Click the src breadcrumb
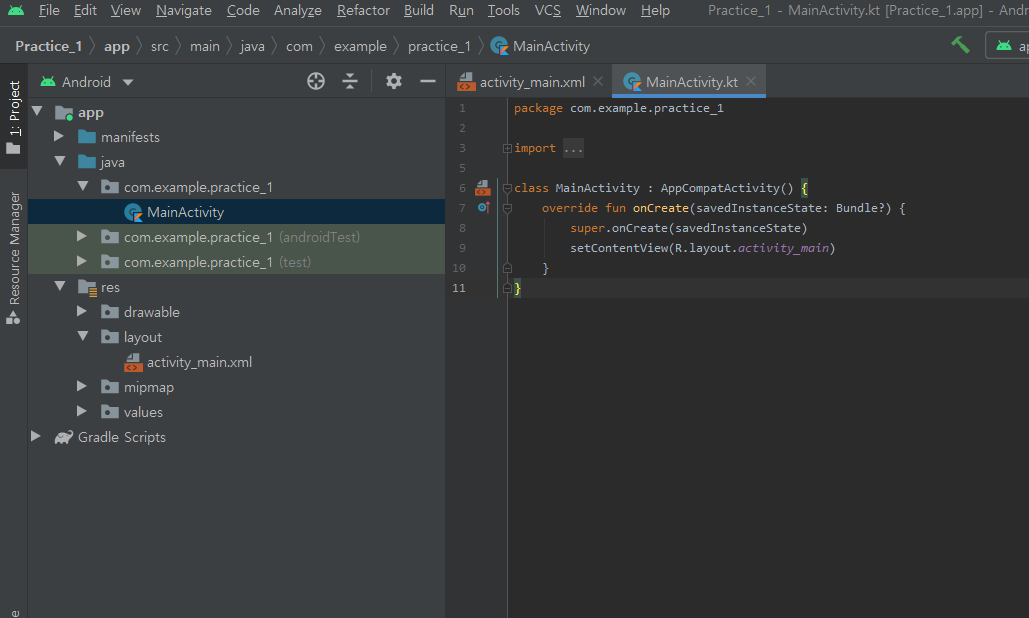Screen dimensions: 1029x618 click(159, 47)
